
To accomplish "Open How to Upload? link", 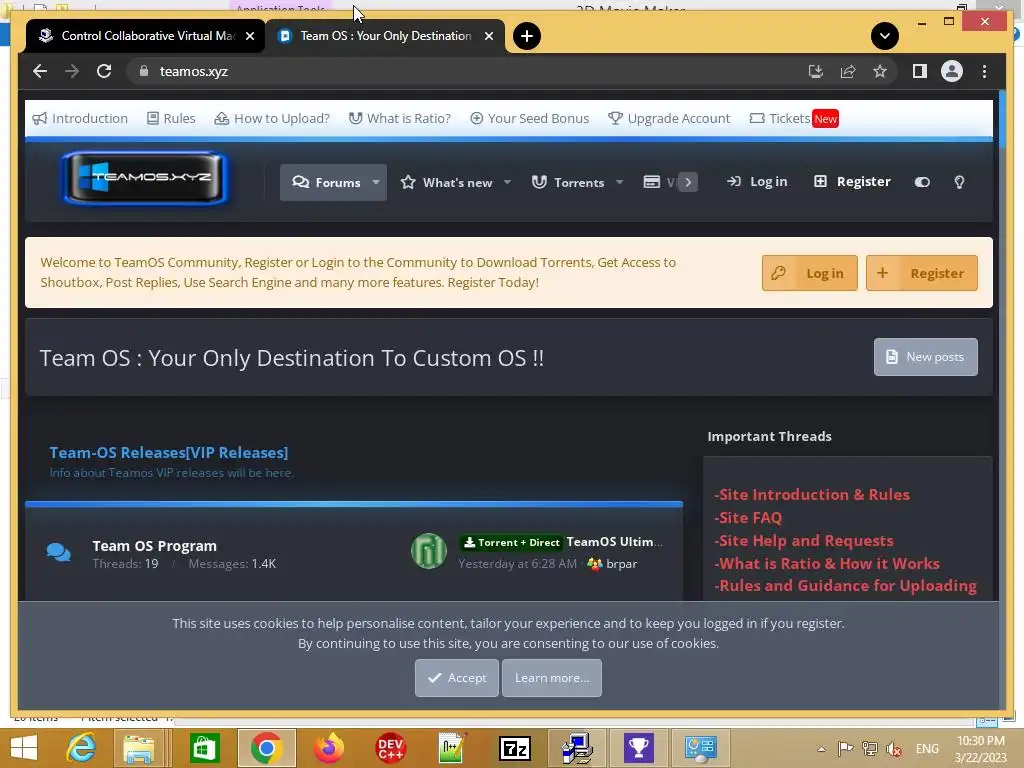I will point(272,118).
